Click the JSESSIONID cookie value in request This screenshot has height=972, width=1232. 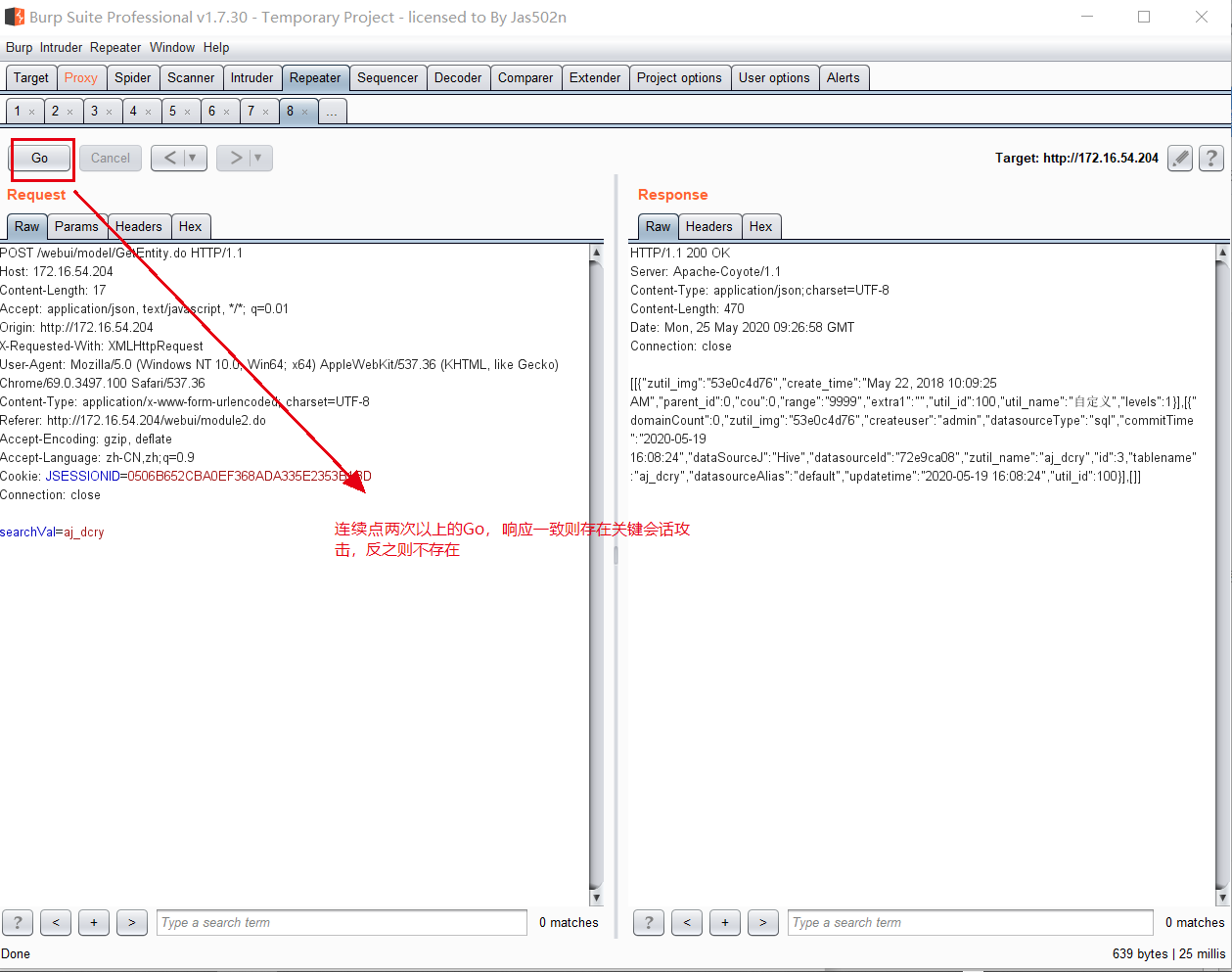point(250,476)
